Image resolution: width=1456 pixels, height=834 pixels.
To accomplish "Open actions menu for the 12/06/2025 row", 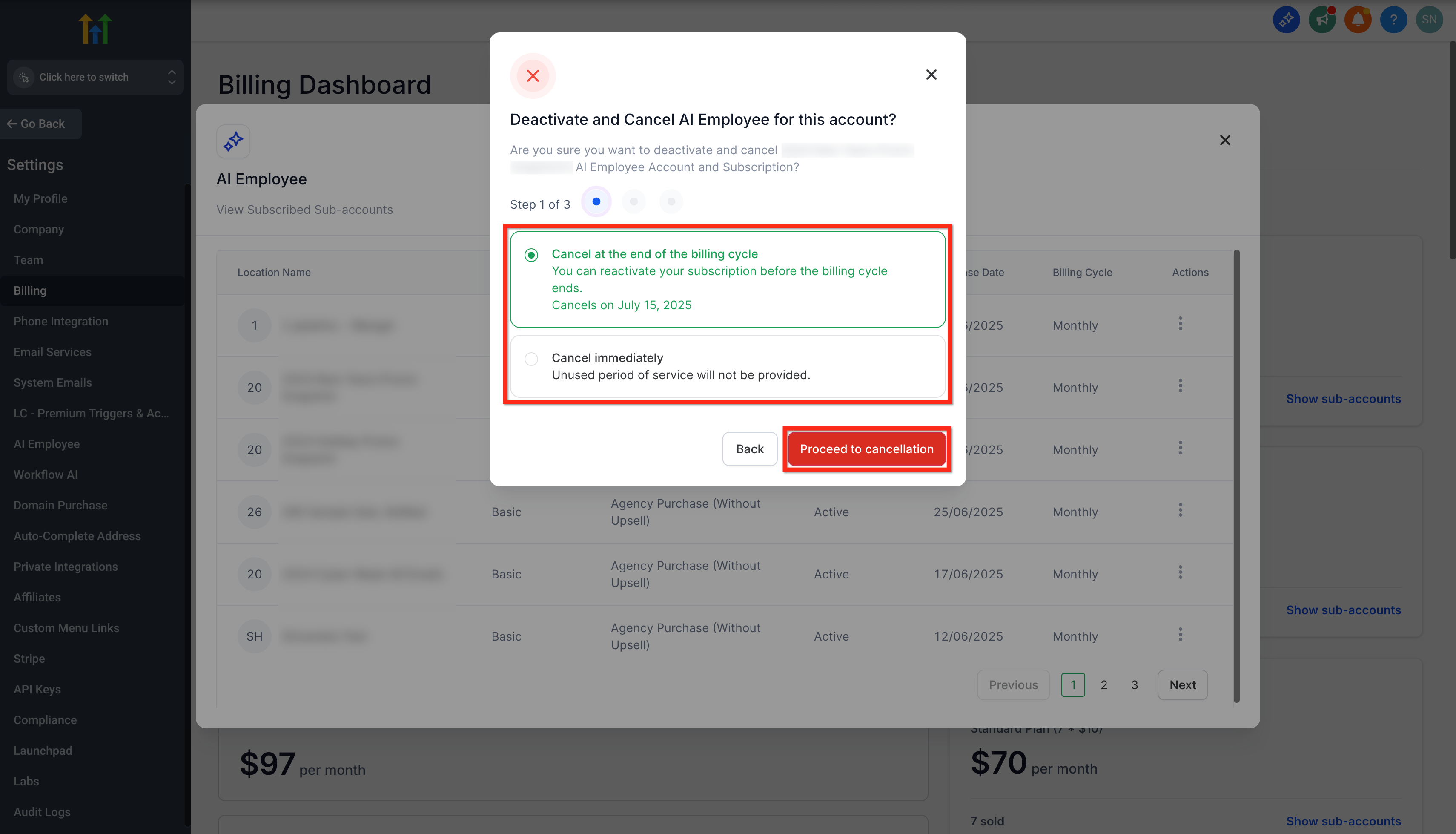I will click(x=1180, y=634).
